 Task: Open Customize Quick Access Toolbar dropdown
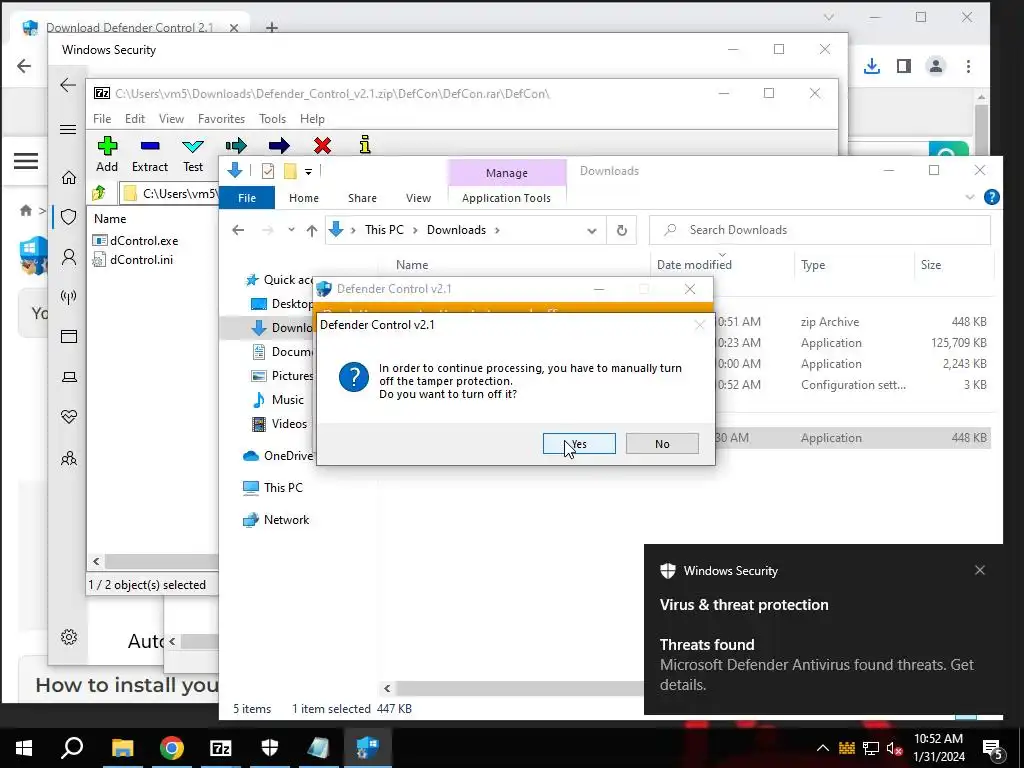(308, 172)
